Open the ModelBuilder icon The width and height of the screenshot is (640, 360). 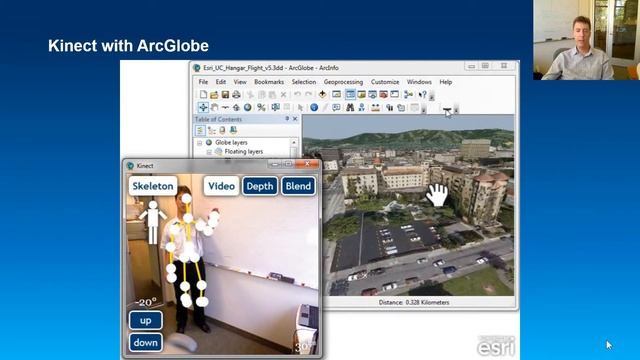click(408, 94)
